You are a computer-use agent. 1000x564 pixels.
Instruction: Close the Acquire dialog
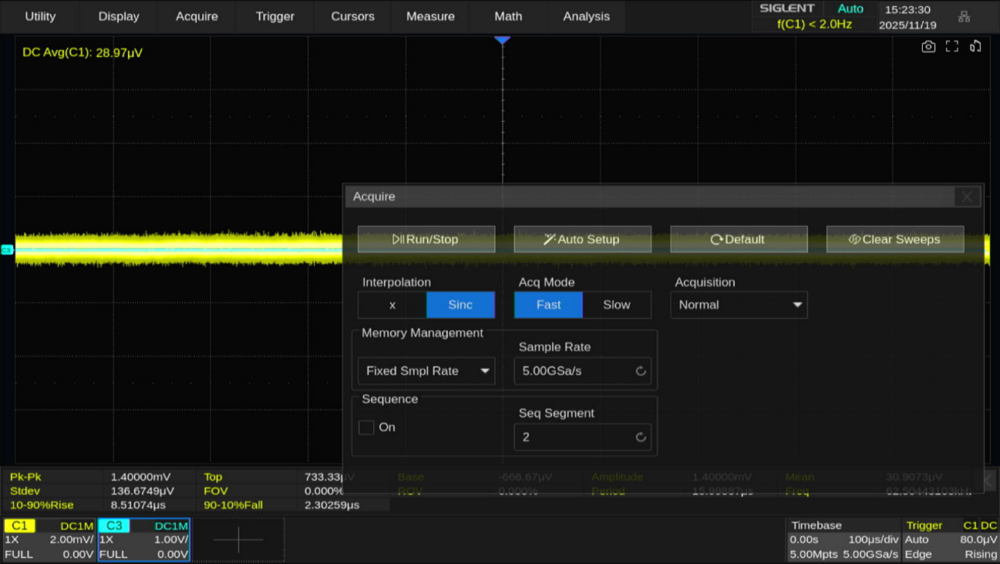click(966, 197)
